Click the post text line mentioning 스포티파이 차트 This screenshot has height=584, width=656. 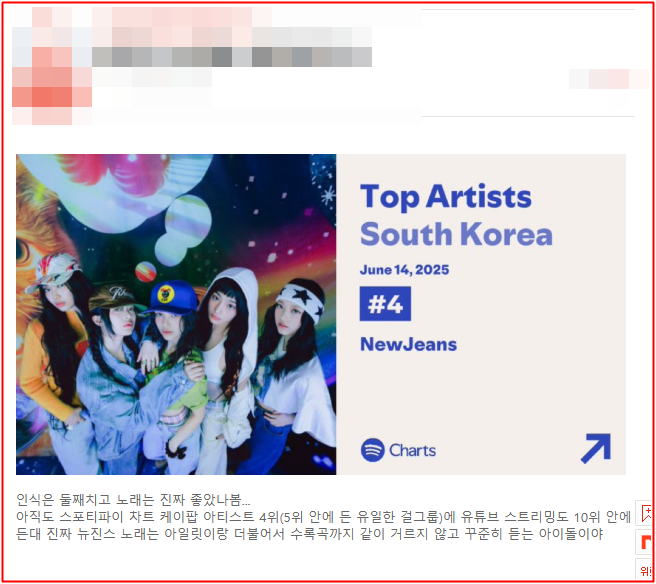tap(323, 517)
